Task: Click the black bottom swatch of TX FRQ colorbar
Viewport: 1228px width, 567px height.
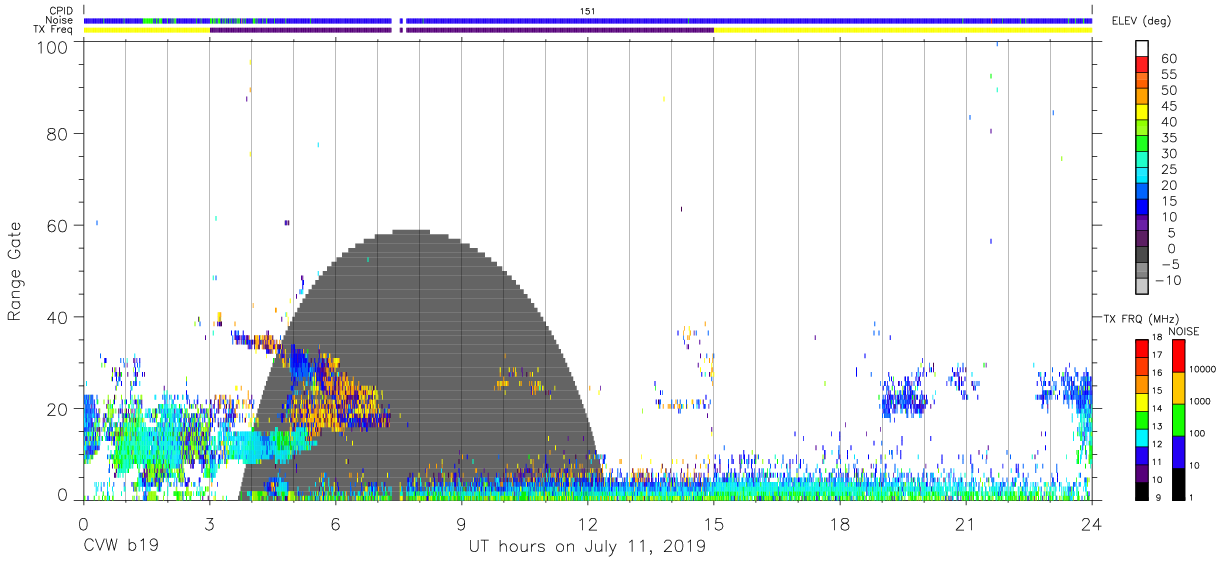Action: [x=1141, y=490]
